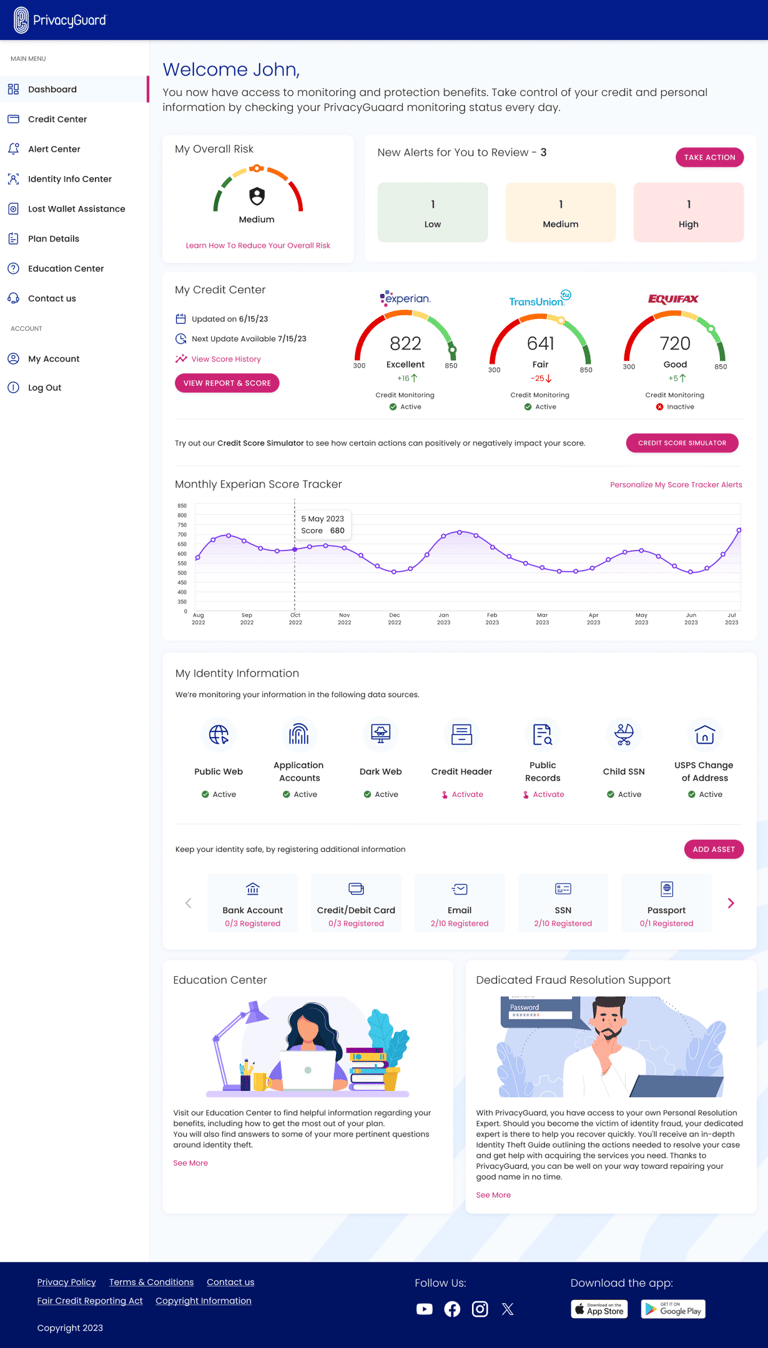768x1348 pixels.
Task: Click the Google Play download badge
Action: point(673,1309)
